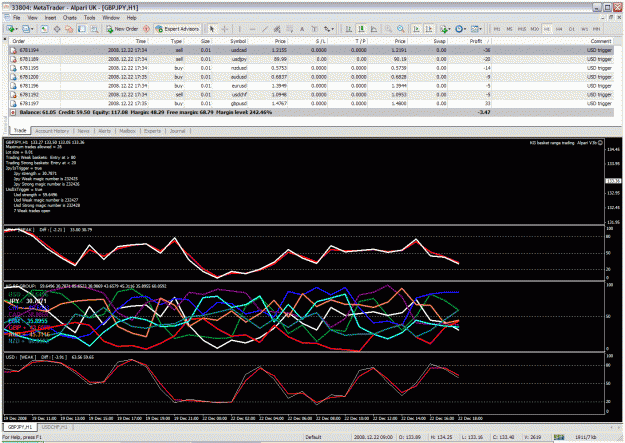Switch to Bar Chart display

click(348, 29)
